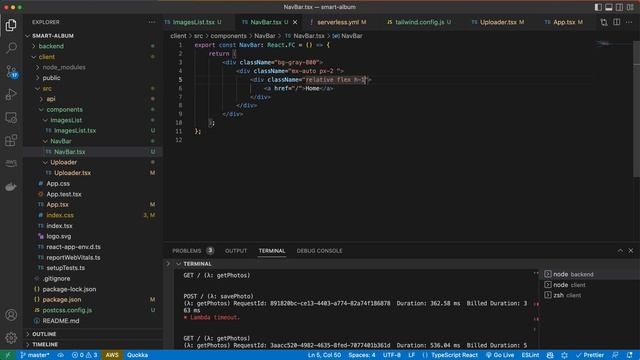
Task: Click Go Live in status bar
Action: pos(500,355)
